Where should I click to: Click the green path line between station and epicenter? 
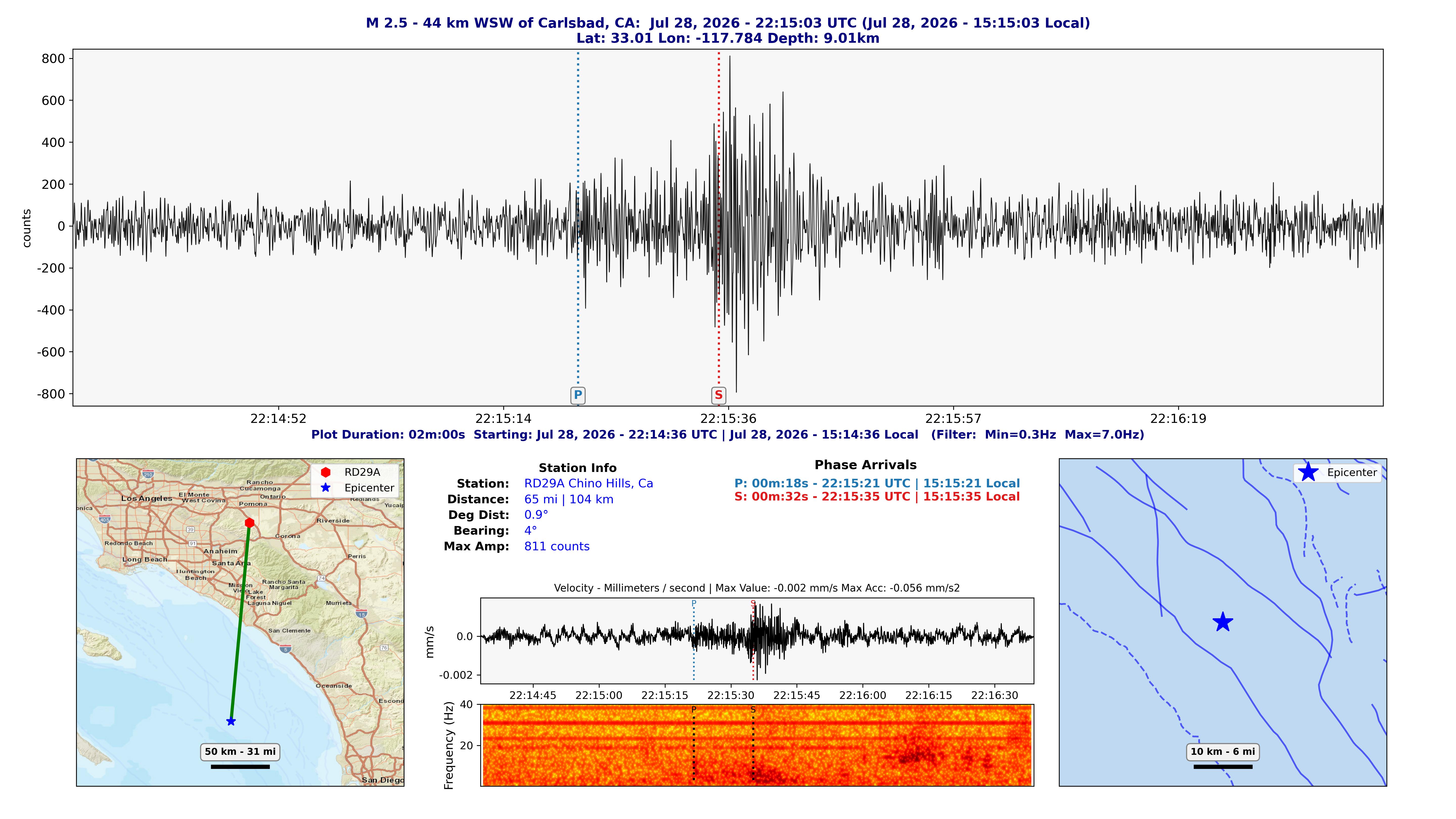240,622
